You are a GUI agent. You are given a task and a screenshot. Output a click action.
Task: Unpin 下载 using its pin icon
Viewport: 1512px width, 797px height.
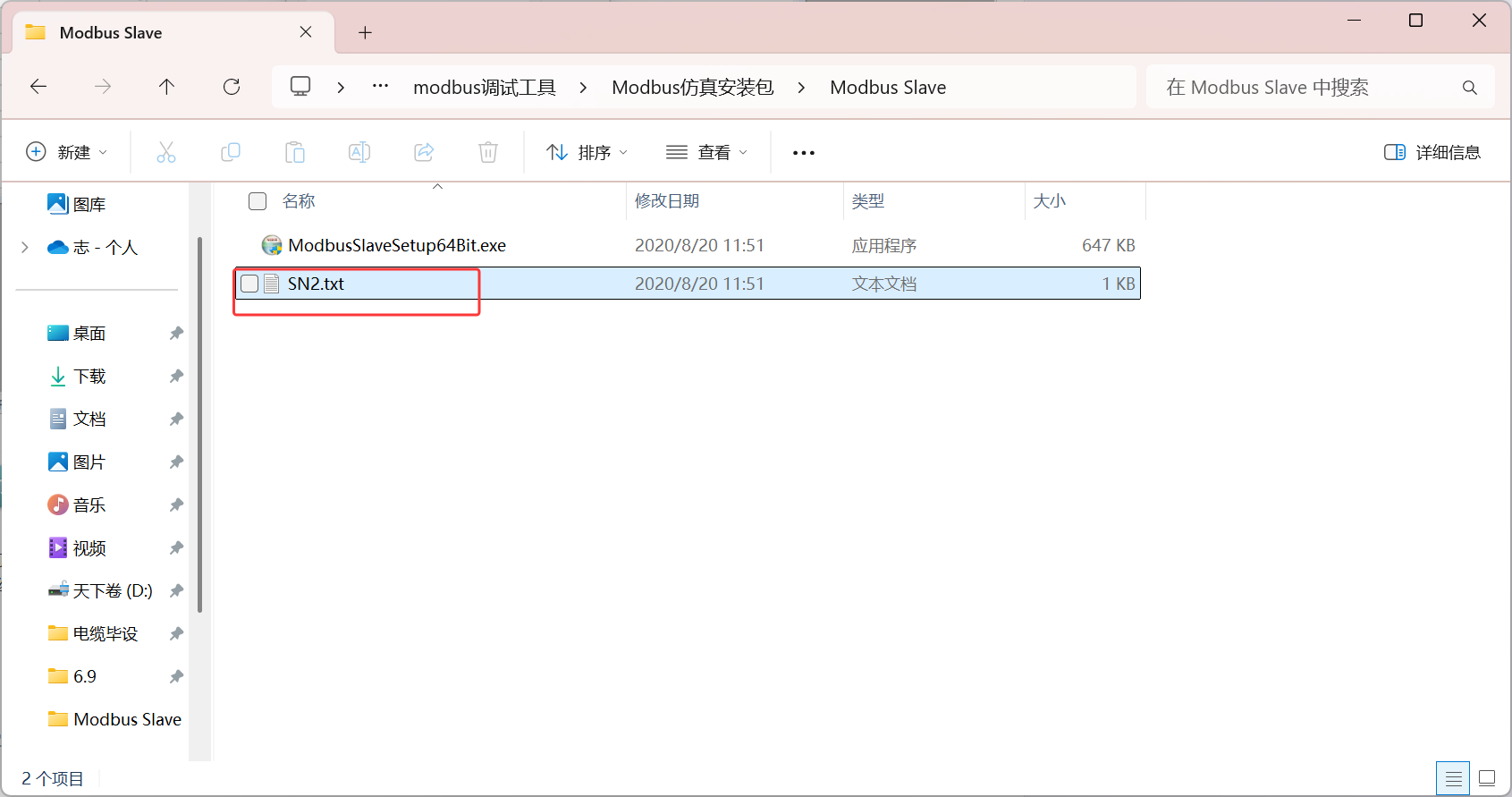coord(176,376)
